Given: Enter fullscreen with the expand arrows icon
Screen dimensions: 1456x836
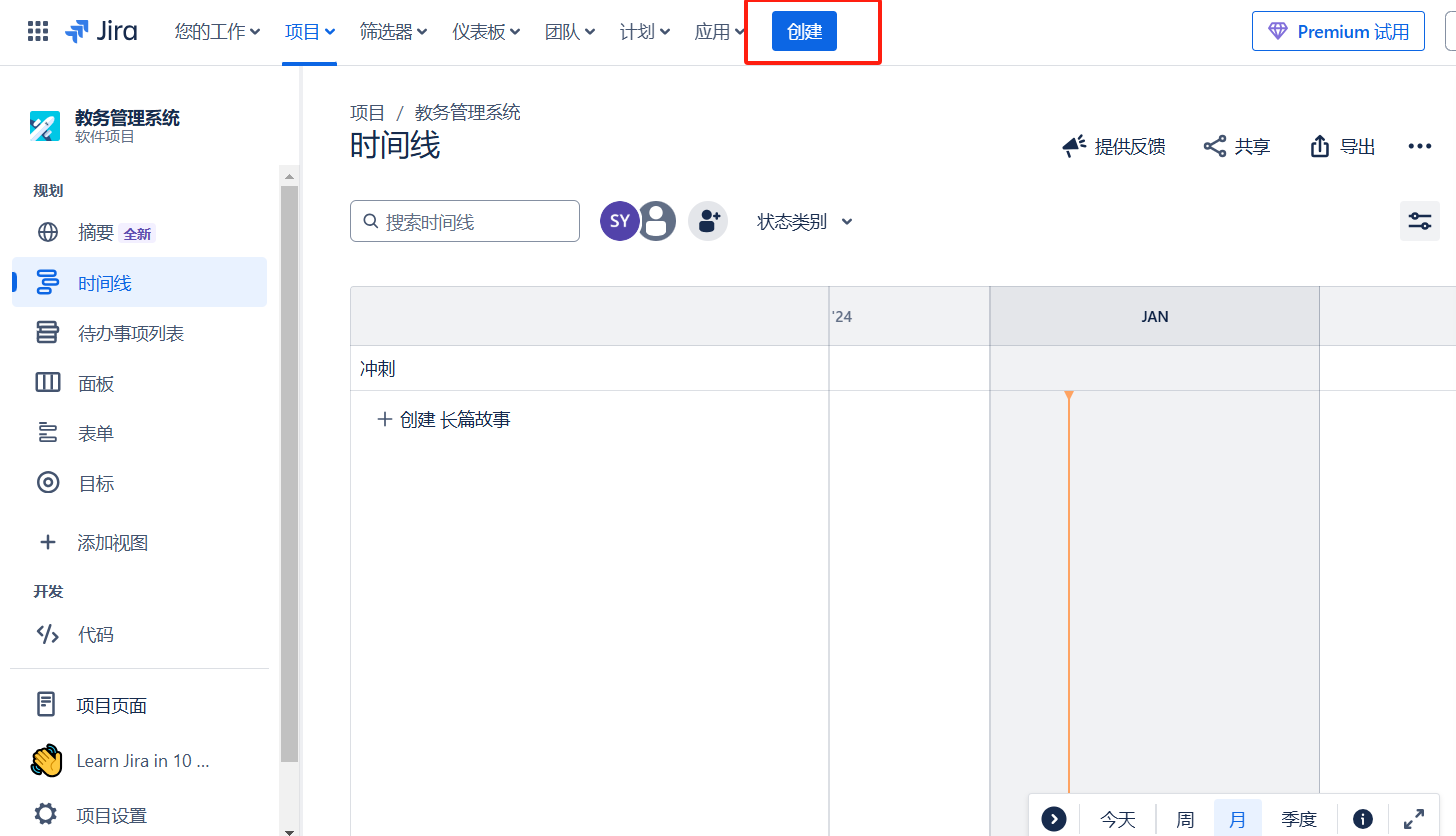Looking at the screenshot, I should tap(1414, 819).
